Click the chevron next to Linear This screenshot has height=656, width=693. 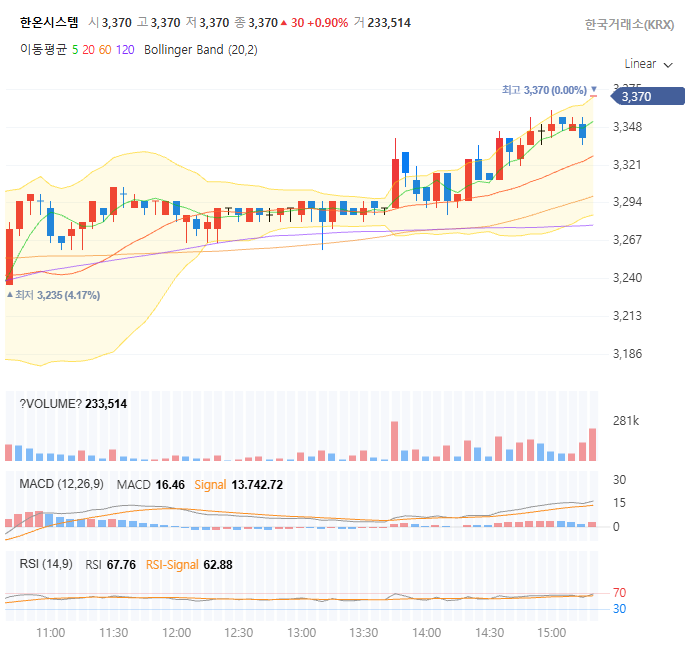pos(668,65)
